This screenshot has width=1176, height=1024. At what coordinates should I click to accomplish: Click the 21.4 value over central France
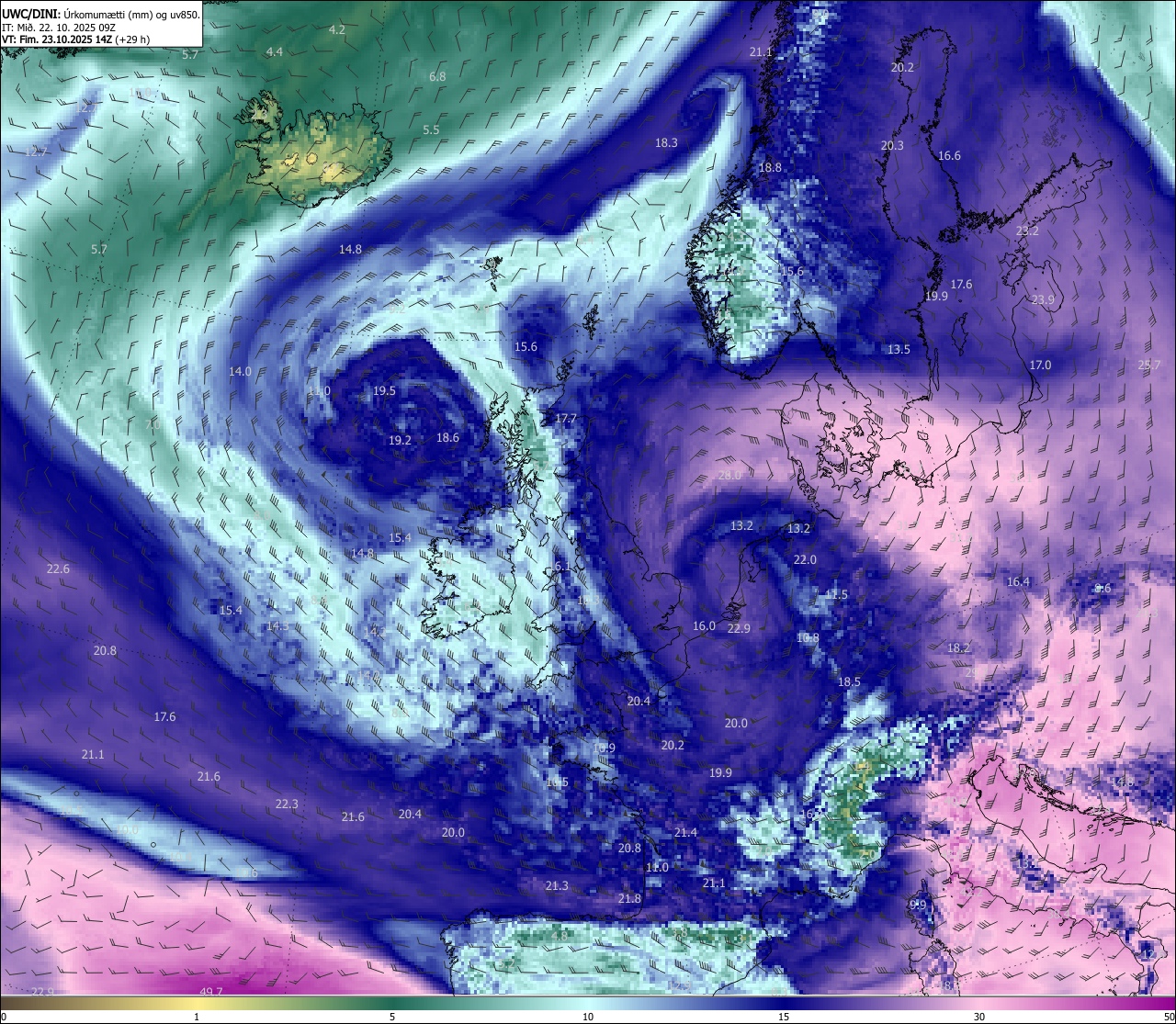click(x=685, y=832)
